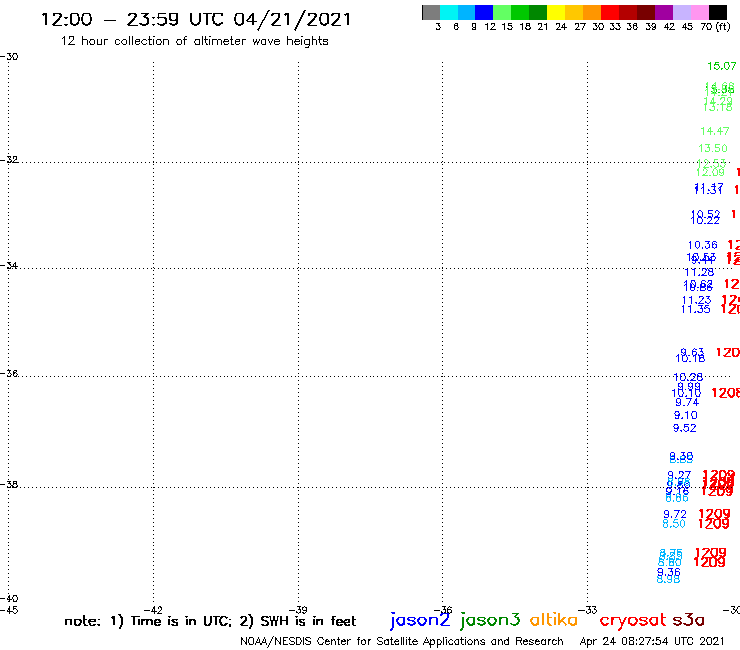Click the NOAA/NESDIS Center credit line
740x650 pixels.
point(402,641)
